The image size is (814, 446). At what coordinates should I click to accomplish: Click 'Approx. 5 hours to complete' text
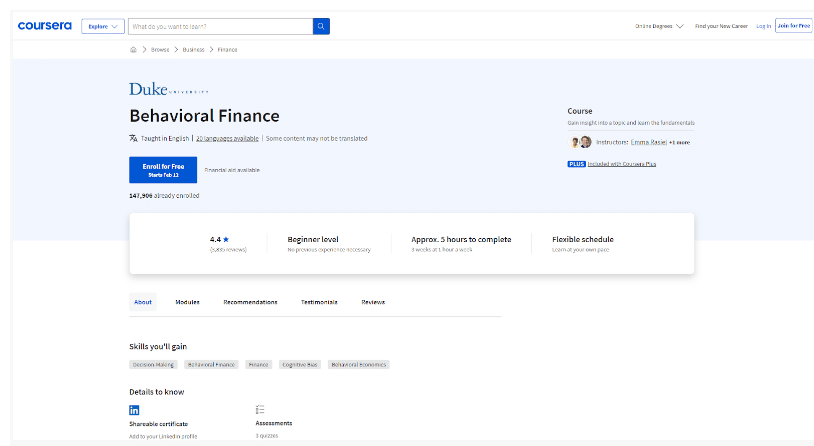pyautogui.click(x=461, y=239)
